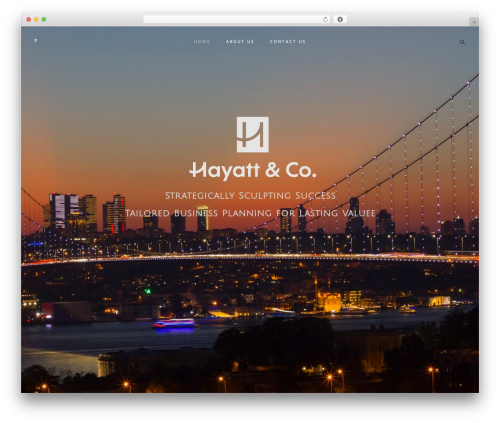Close the window with the red button
Screen dimensions: 500x423
[29, 19]
